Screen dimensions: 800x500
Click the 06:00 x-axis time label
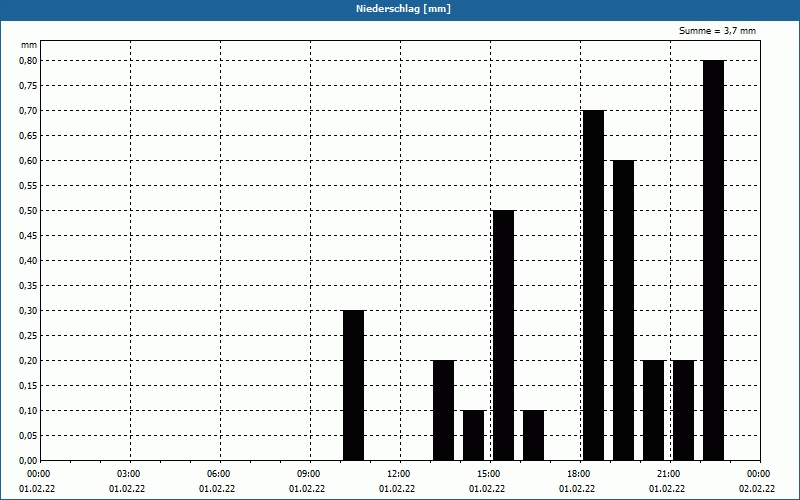tap(218, 474)
